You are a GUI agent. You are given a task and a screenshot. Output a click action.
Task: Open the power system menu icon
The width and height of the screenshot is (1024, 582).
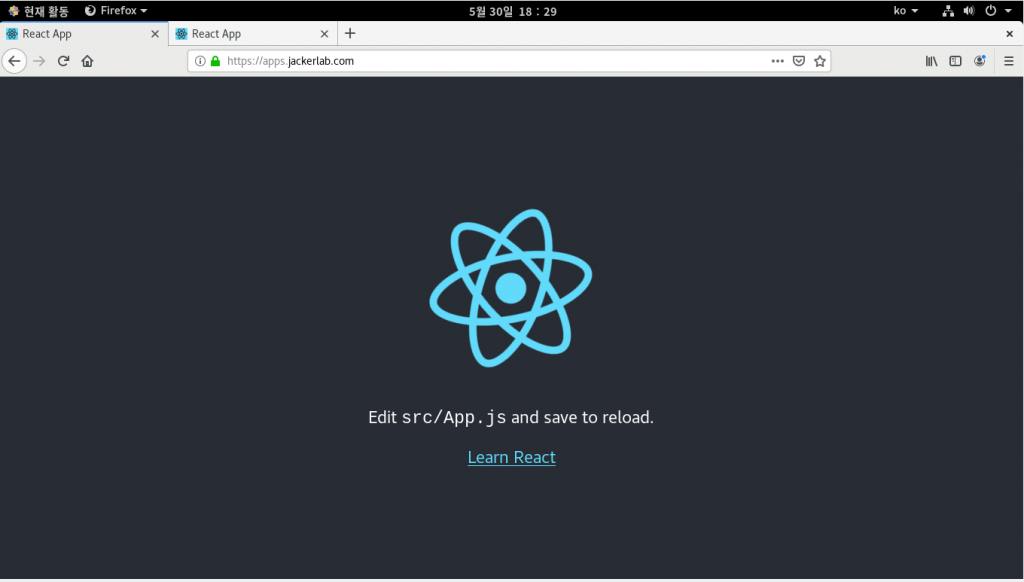[991, 10]
